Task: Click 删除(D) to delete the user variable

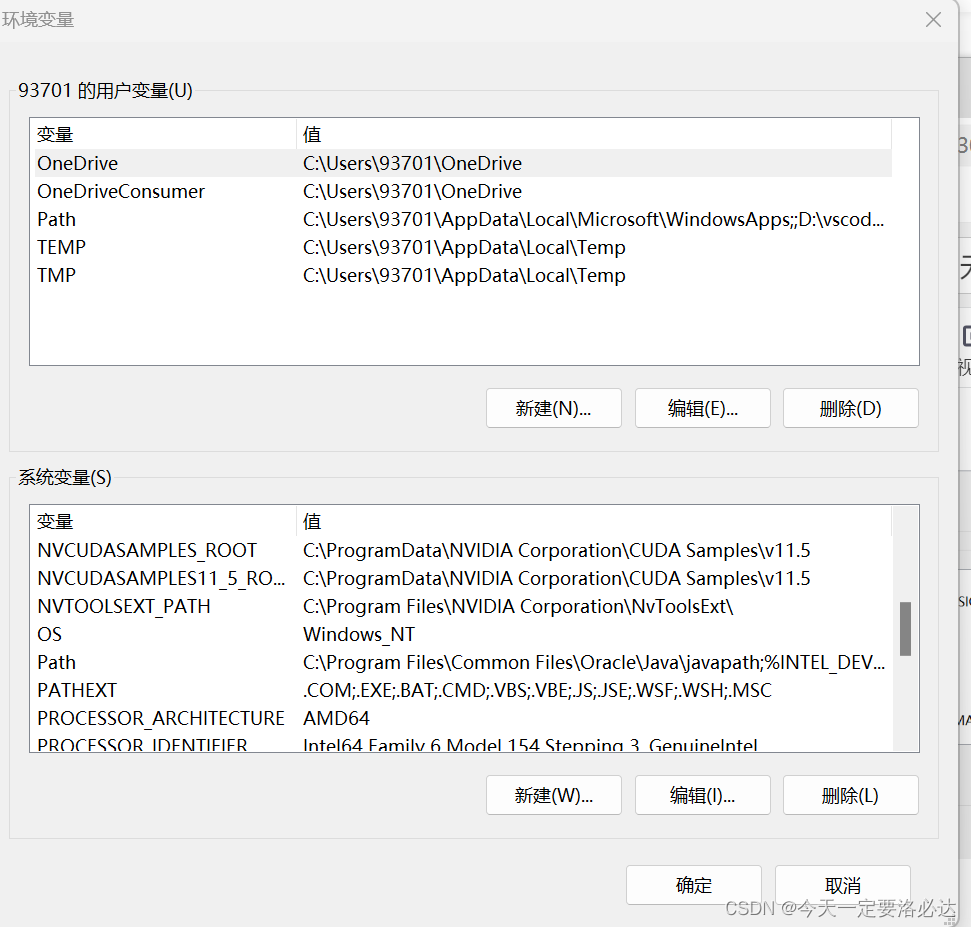Action: point(850,408)
